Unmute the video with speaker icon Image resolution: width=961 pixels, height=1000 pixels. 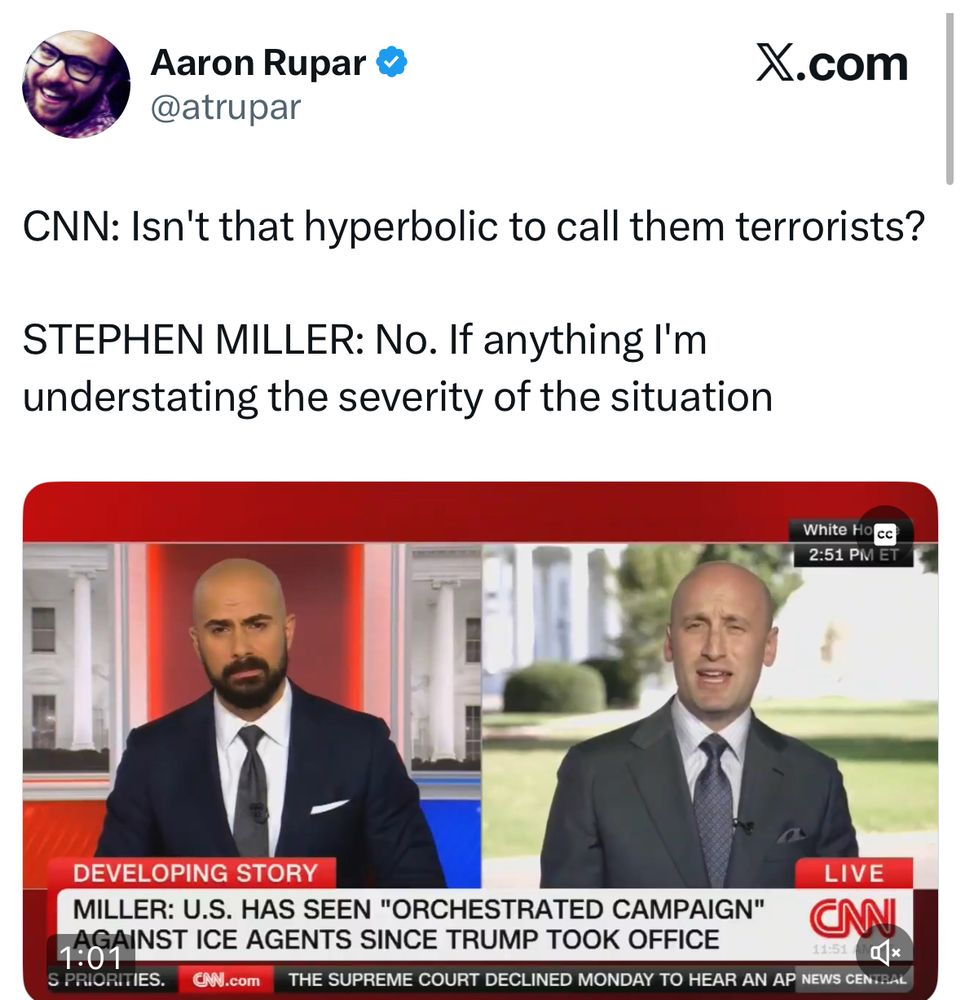(884, 952)
